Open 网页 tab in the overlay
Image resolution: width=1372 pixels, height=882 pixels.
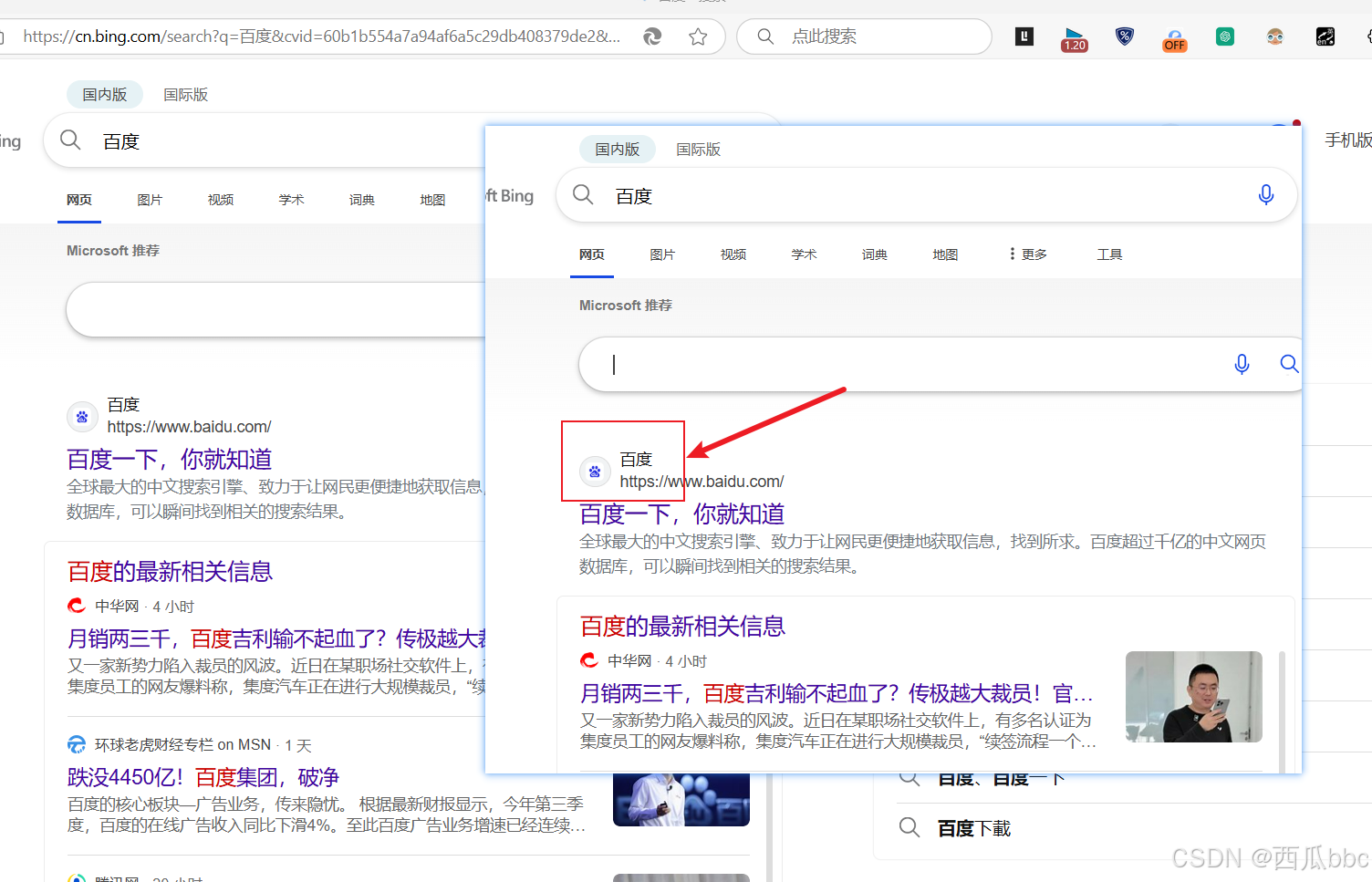point(592,254)
